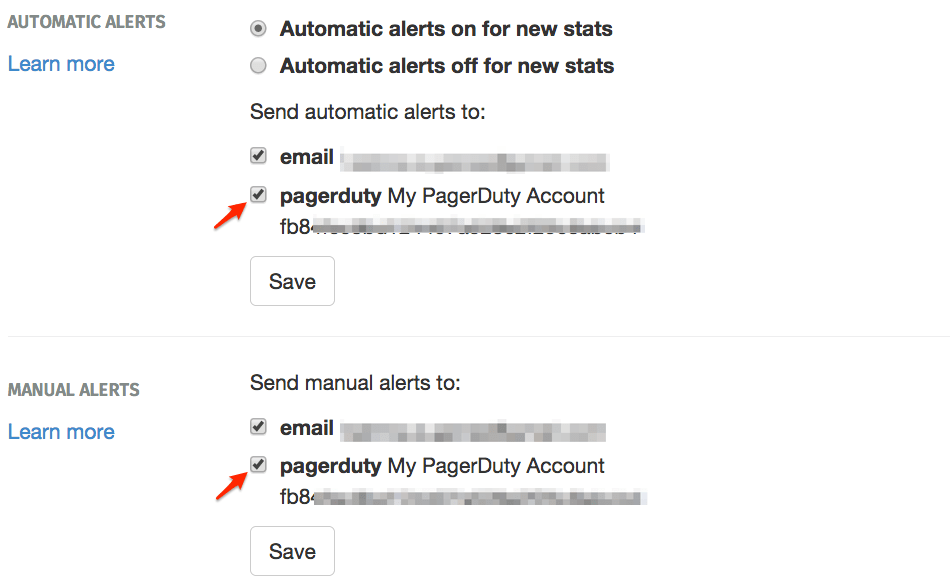Select "Automatic alerts on for new stats" radio
Viewport: 950px width, 577px height.
tap(259, 29)
